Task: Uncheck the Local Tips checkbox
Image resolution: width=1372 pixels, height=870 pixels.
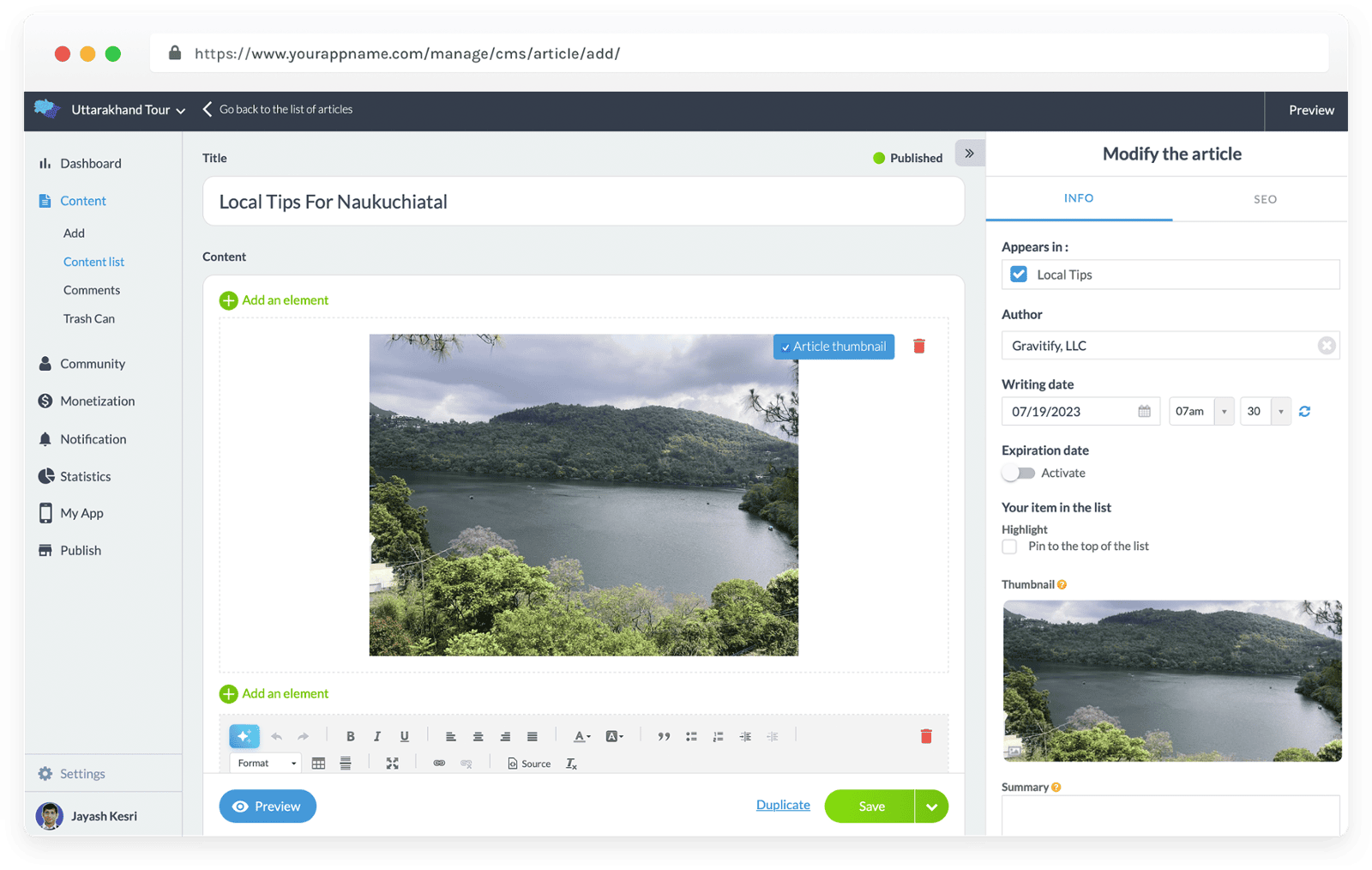Action: [x=1019, y=275]
